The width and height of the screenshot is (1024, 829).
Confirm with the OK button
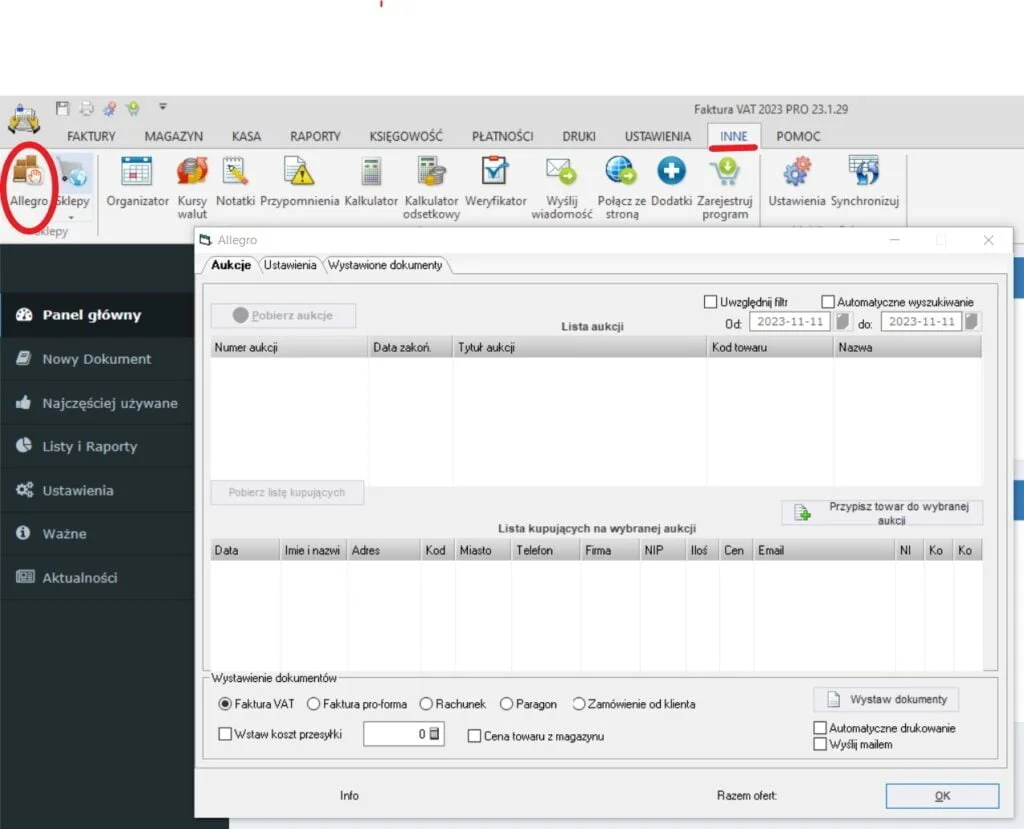pos(942,796)
